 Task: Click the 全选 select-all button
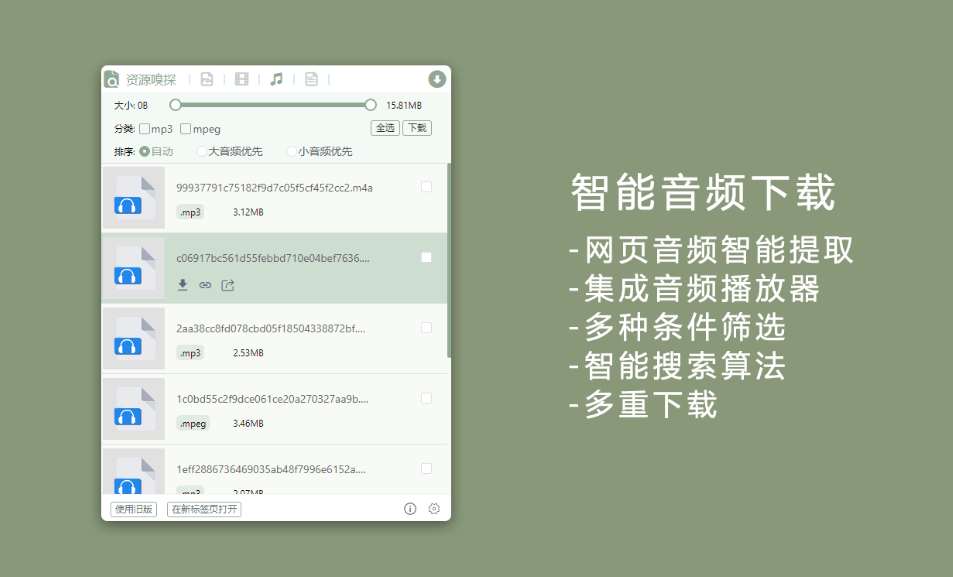coord(385,127)
